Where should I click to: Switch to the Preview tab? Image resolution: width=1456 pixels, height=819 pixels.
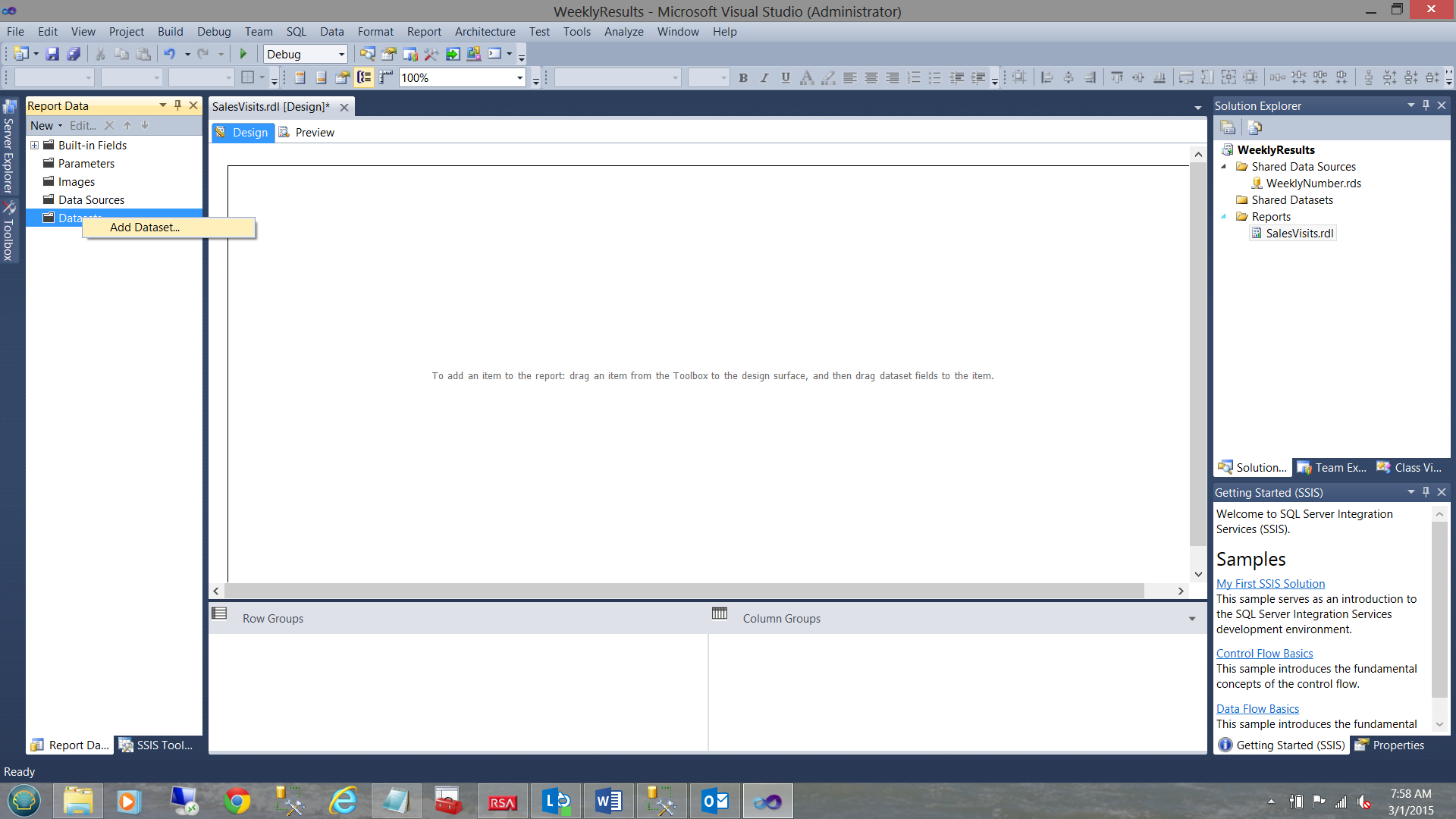pyautogui.click(x=314, y=132)
